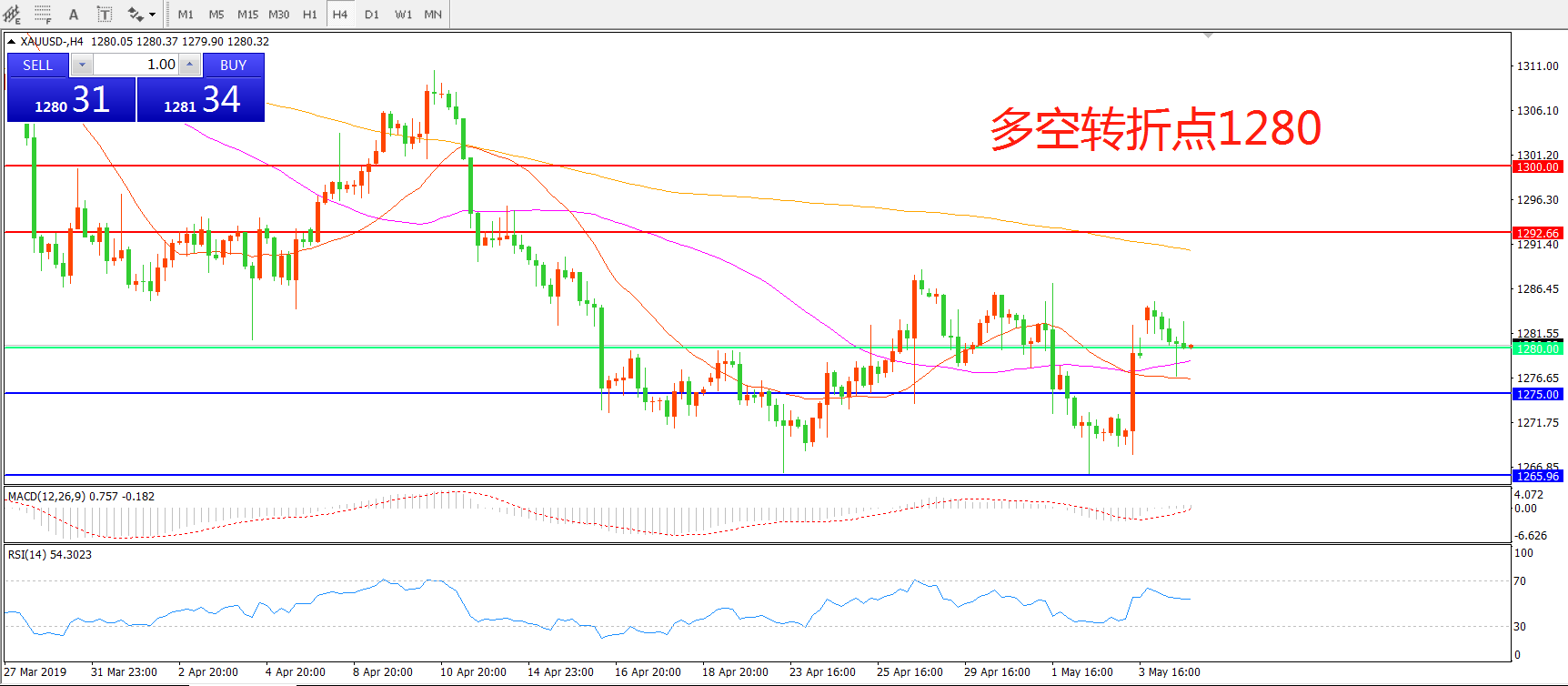
Task: Open arrows tool dropdown arrow
Action: point(152,15)
